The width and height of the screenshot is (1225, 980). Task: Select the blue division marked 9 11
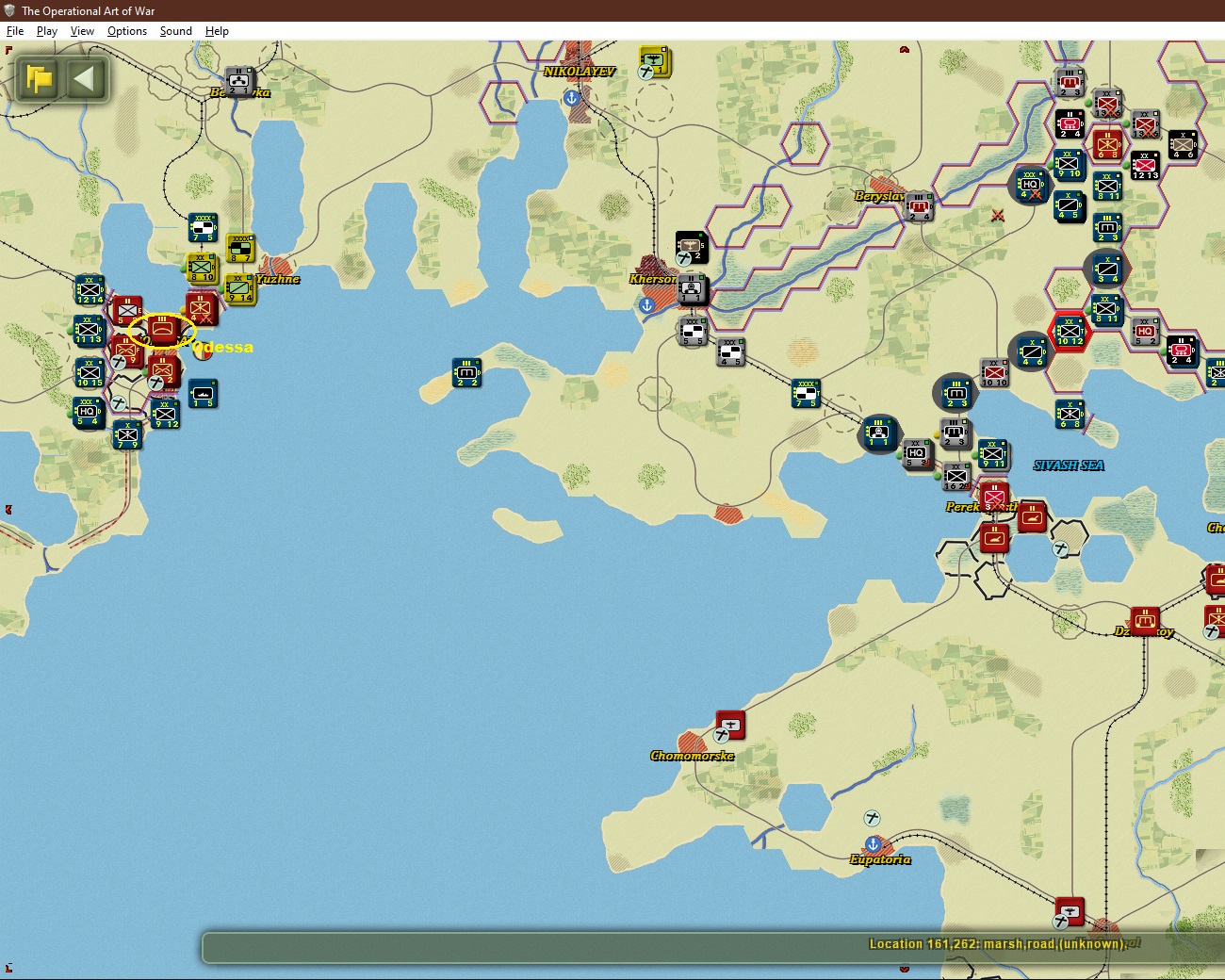coord(993,454)
